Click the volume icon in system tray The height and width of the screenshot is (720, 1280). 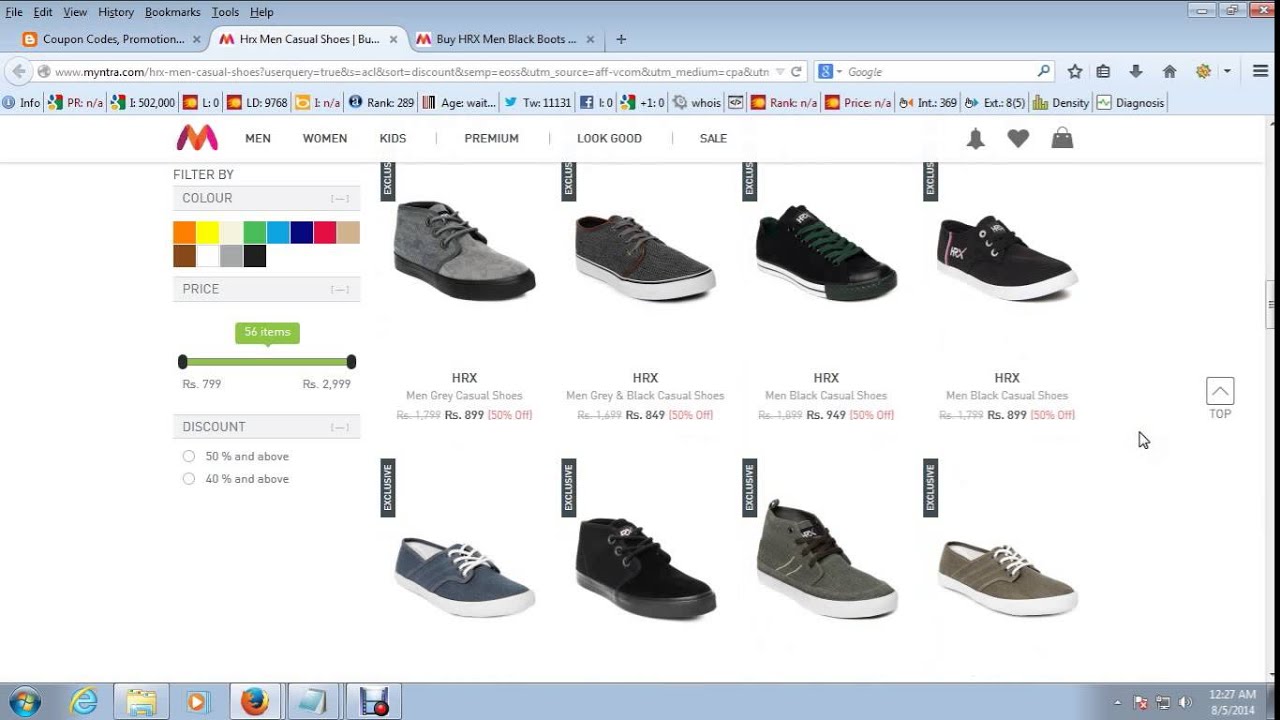(1186, 702)
